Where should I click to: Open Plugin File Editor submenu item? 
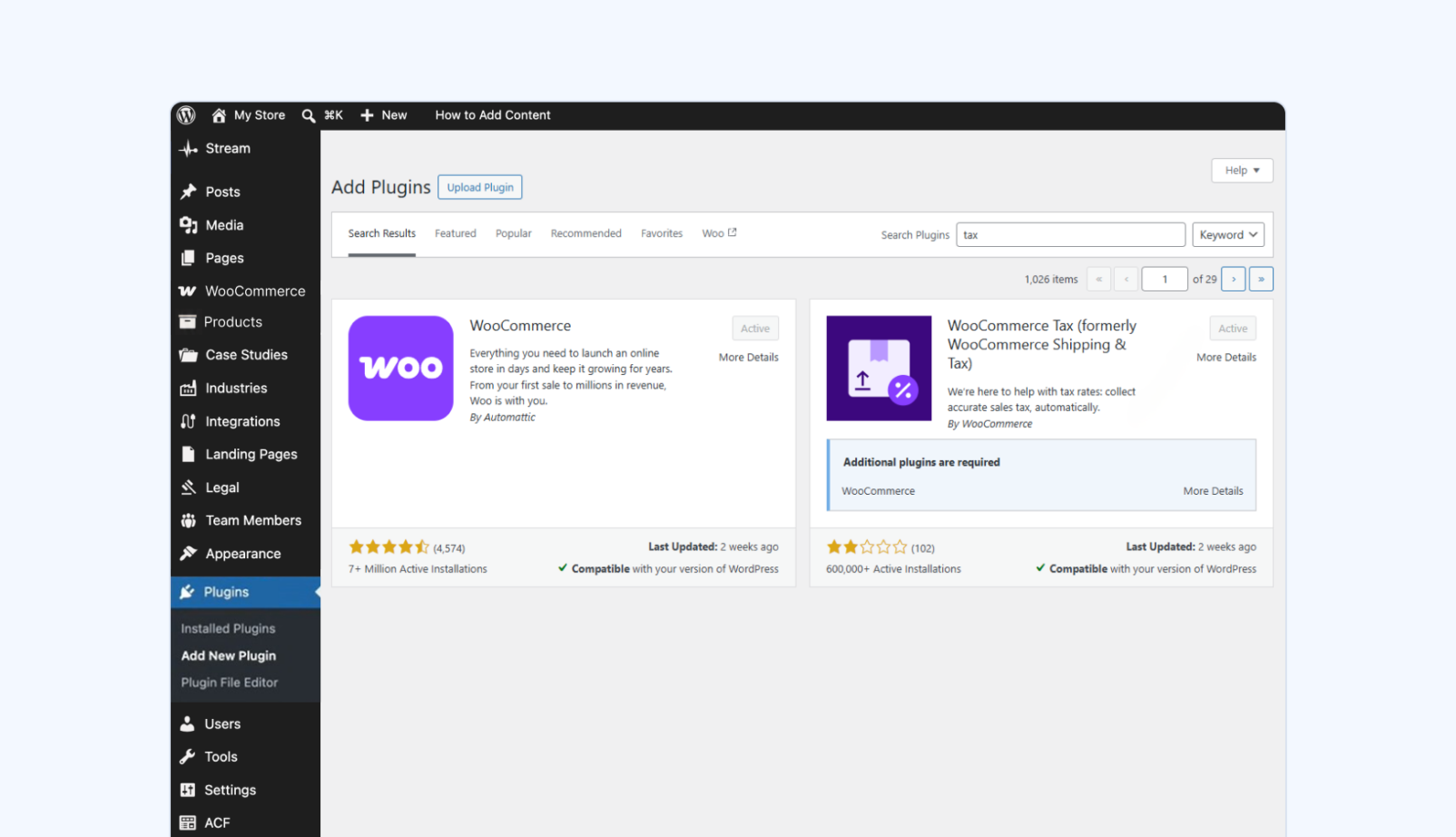[230, 683]
